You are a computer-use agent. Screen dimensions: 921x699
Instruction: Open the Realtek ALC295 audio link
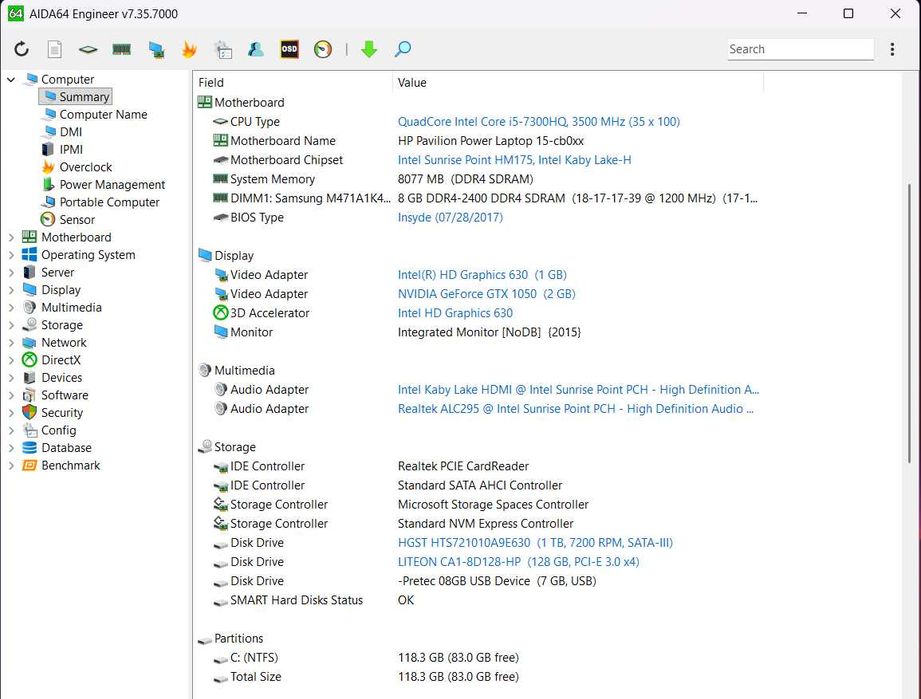576,409
